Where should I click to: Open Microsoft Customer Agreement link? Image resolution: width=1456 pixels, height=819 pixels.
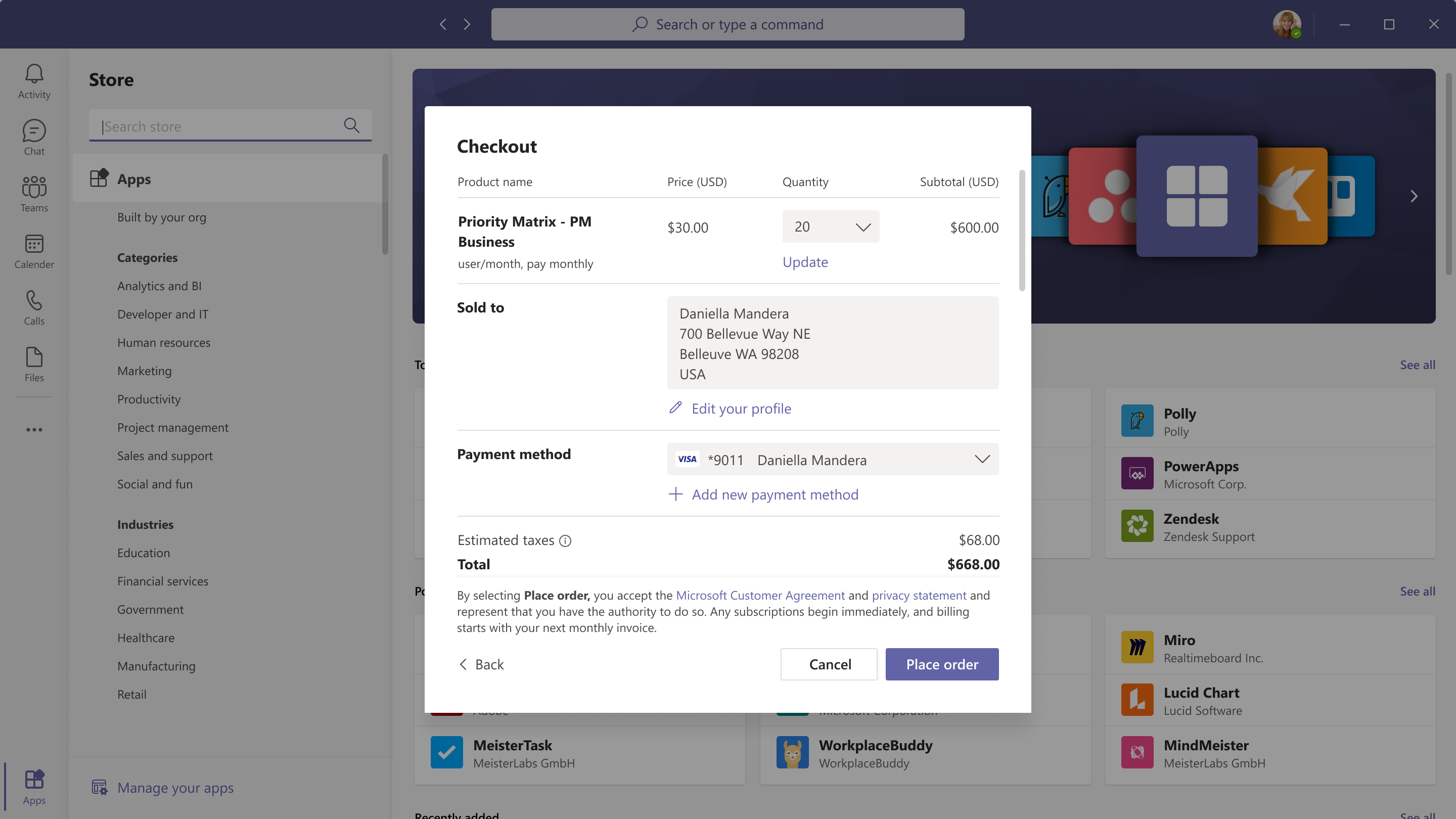click(760, 595)
